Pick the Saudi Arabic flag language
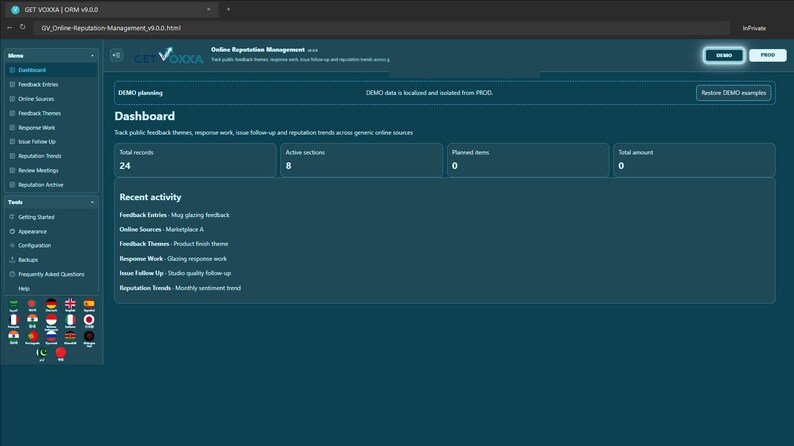Image resolution: width=794 pixels, height=446 pixels. pos(14,304)
